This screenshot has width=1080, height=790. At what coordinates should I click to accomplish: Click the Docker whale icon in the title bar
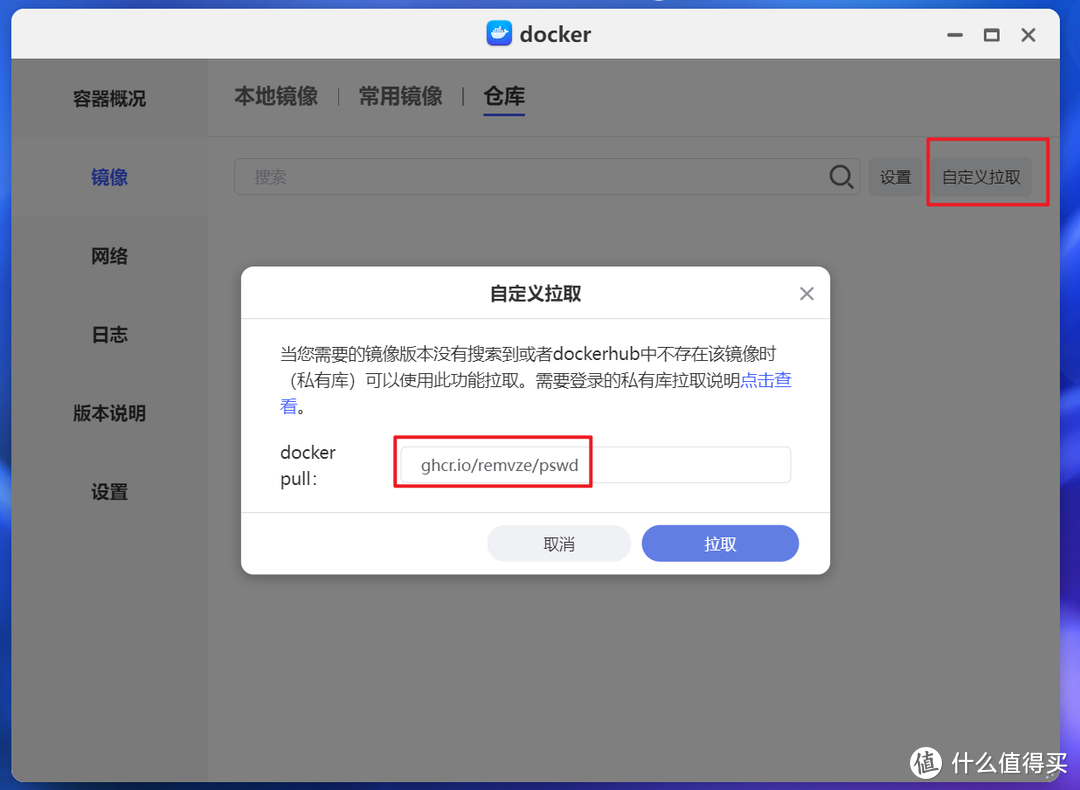(x=498, y=33)
